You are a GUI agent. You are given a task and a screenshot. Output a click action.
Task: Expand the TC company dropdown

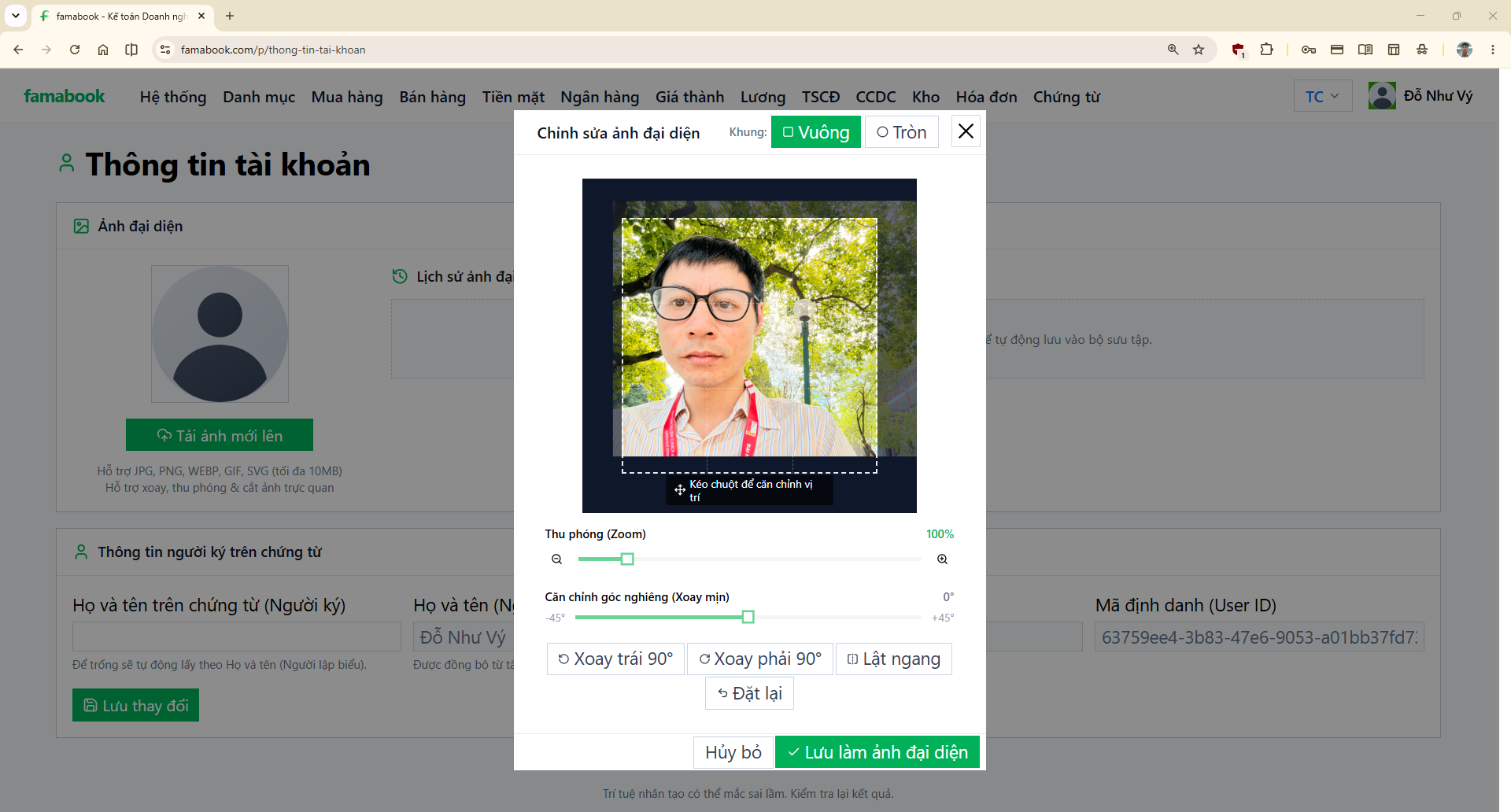click(x=1323, y=96)
